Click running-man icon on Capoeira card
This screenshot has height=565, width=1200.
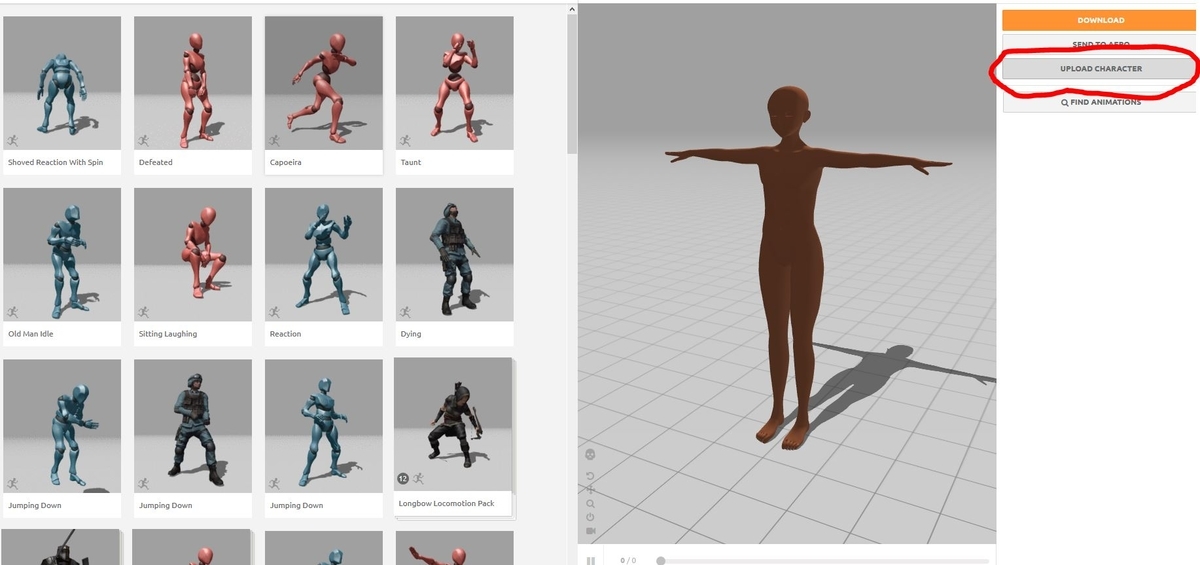[x=274, y=141]
